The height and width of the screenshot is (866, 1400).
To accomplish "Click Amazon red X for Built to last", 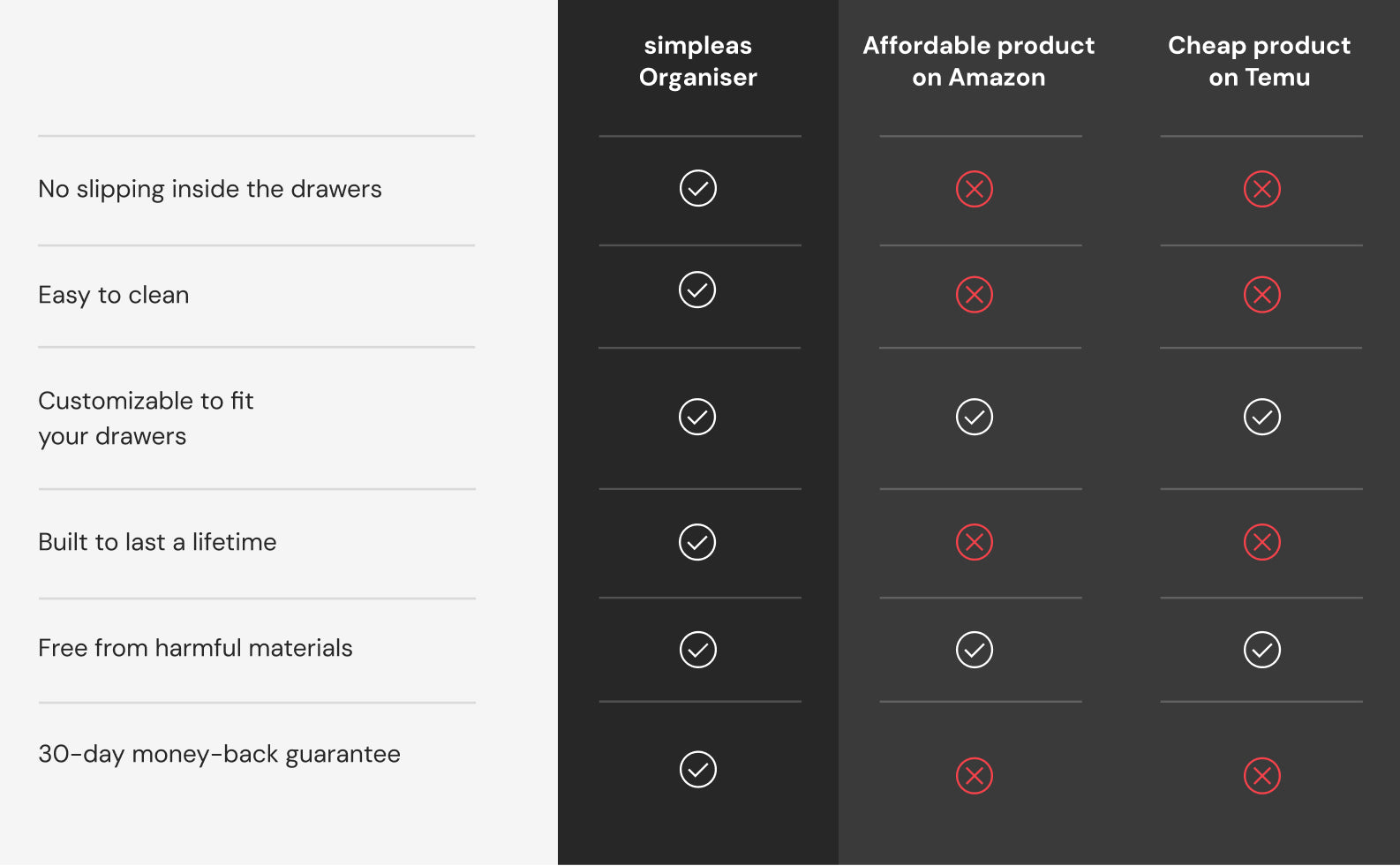I will (975, 542).
